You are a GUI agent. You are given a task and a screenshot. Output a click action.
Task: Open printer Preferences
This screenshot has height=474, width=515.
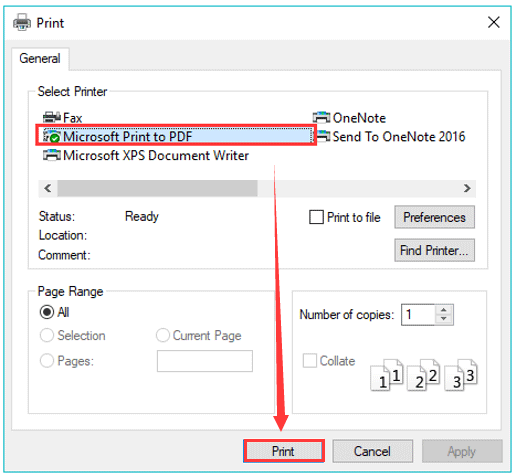tap(434, 217)
